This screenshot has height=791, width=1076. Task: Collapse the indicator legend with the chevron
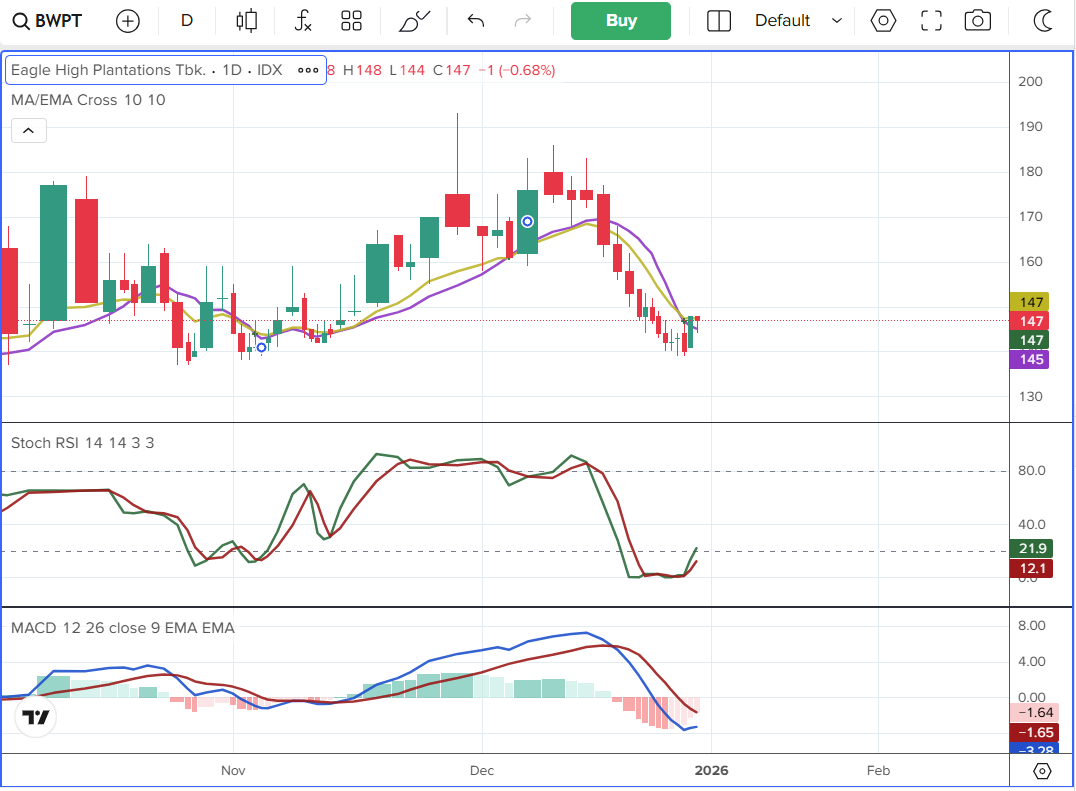tap(28, 130)
